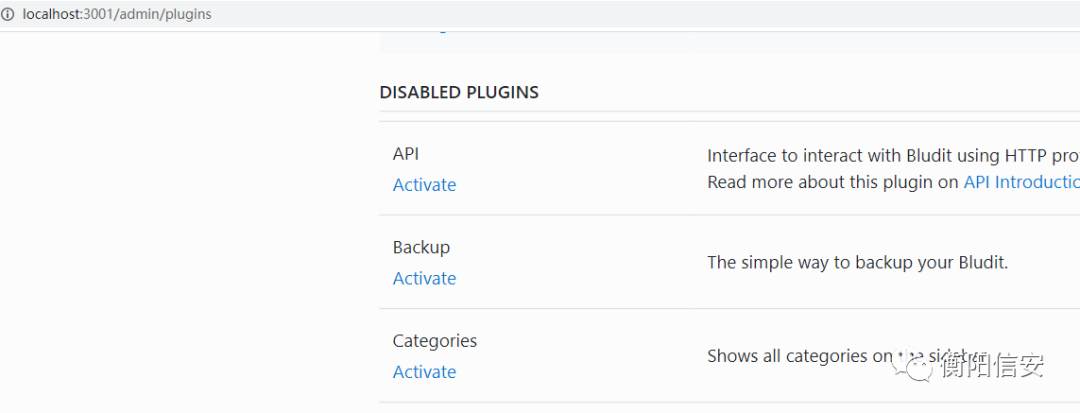Click the API plugin name
1080x413 pixels.
tap(406, 153)
